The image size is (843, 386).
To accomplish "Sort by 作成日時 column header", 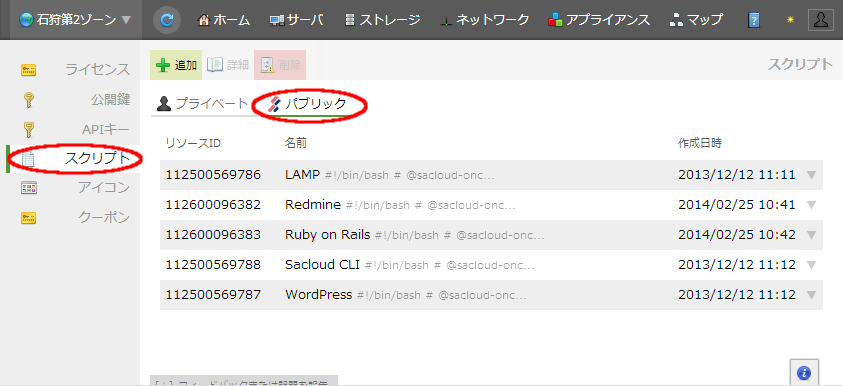I will [x=699, y=144].
